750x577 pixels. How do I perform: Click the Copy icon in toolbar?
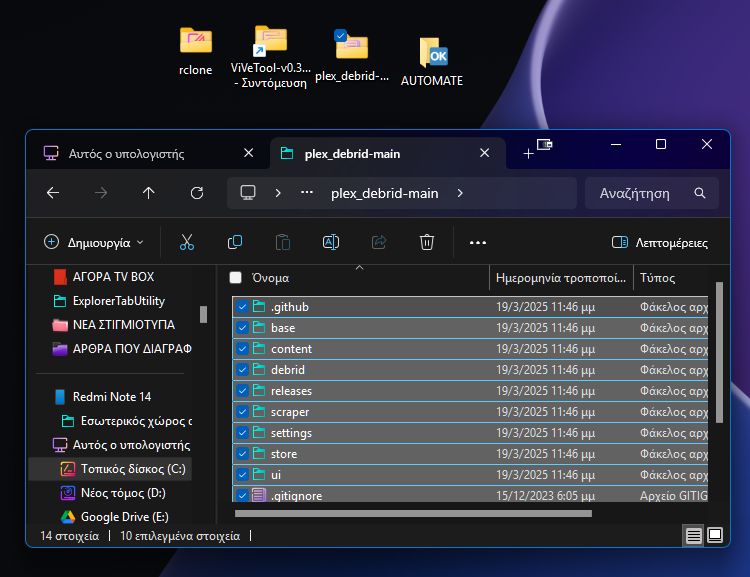tap(235, 242)
